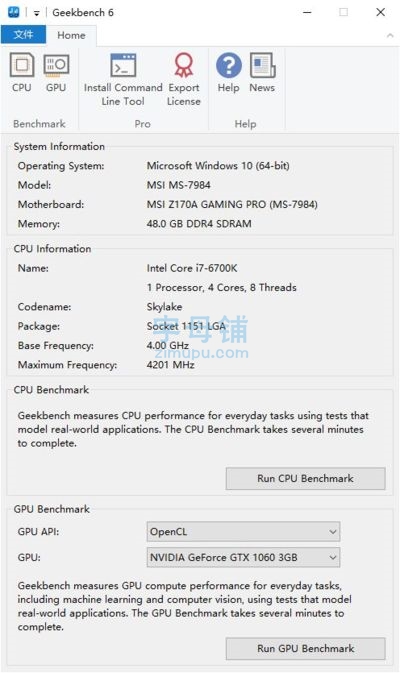Open the News newspaper icon
400x673 pixels.
(x=262, y=73)
